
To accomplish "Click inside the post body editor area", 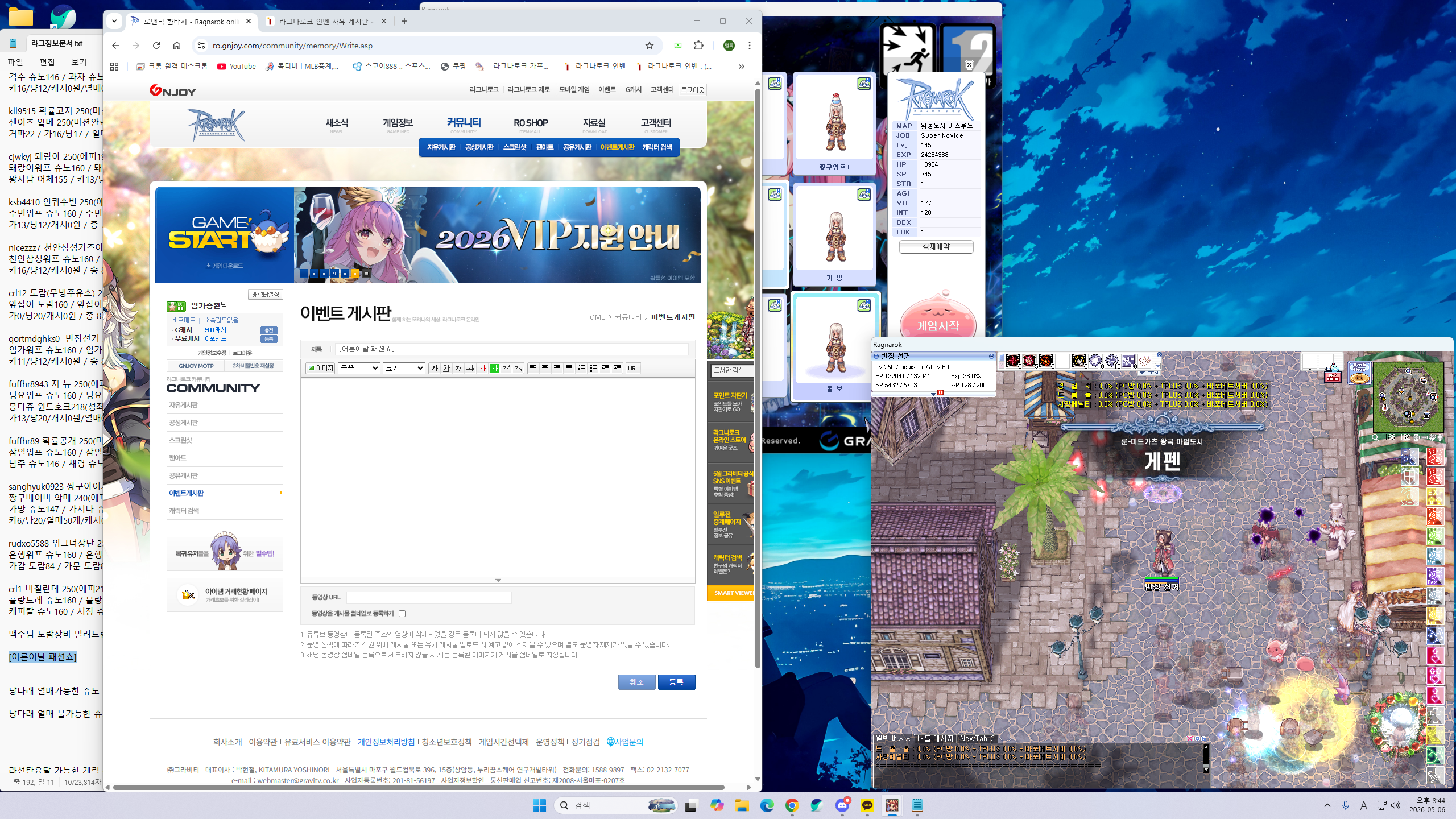I will [498, 478].
